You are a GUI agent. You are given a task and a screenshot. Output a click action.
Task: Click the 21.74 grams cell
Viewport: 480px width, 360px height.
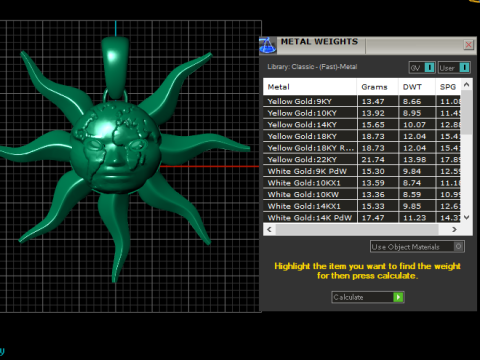click(378, 160)
